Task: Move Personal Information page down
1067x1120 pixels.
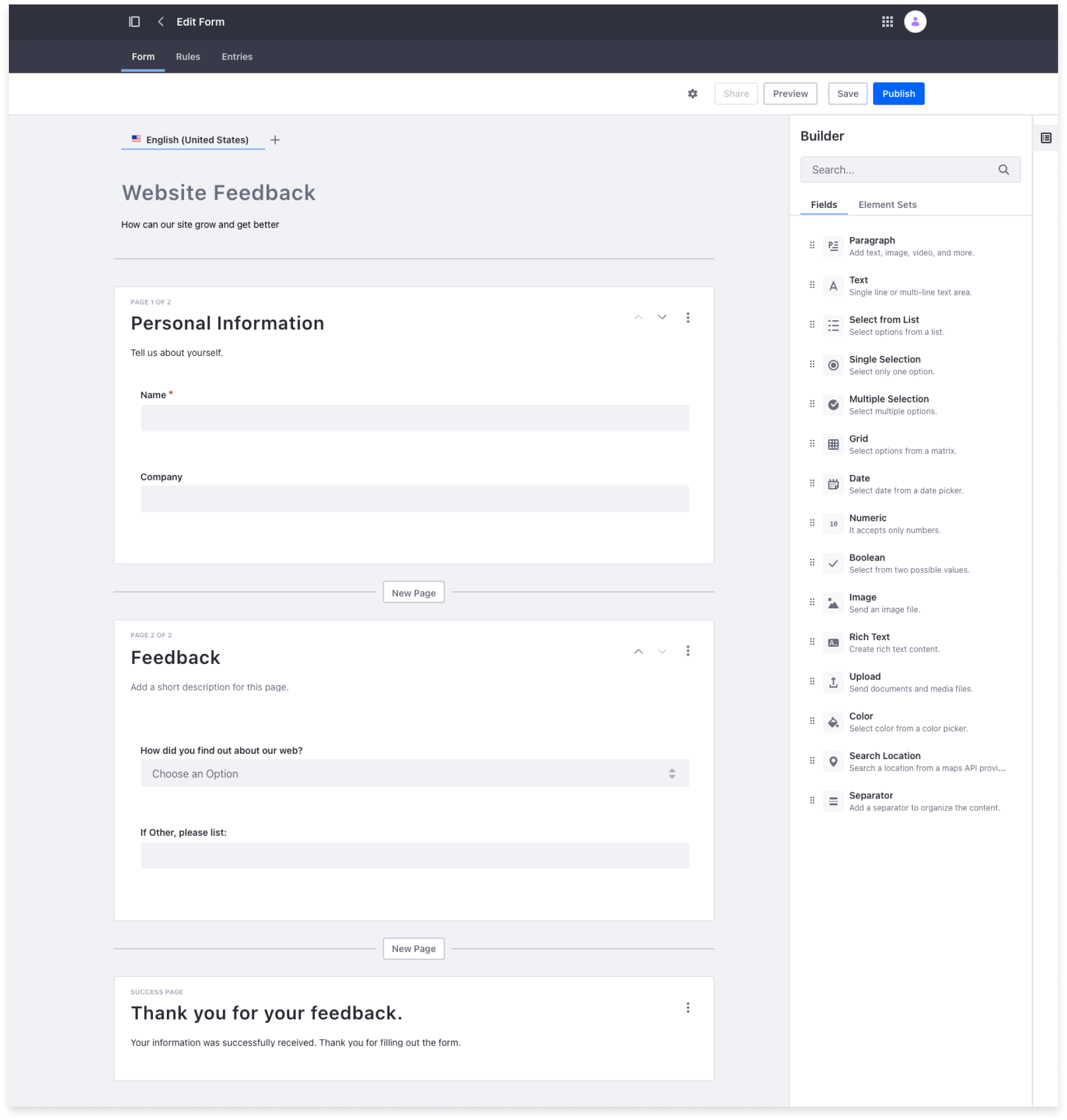Action: click(x=662, y=318)
